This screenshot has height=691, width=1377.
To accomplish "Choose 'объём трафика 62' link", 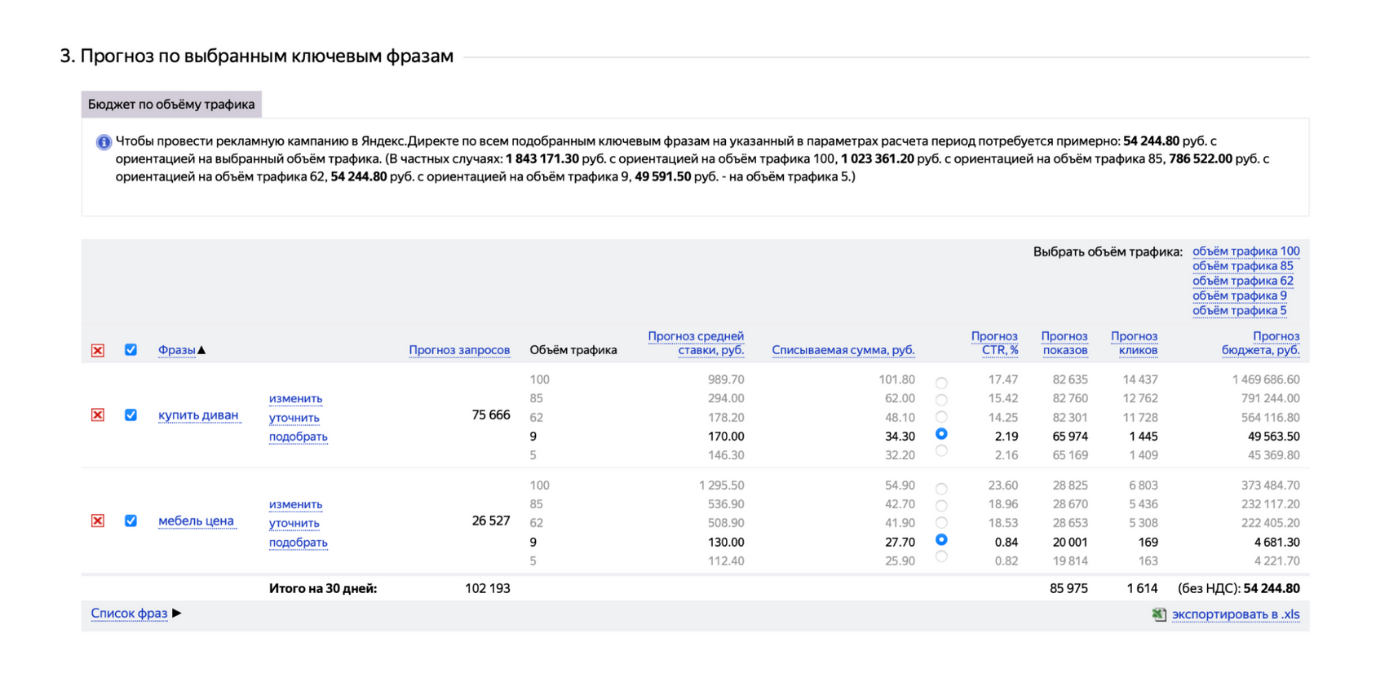I will [x=1243, y=281].
